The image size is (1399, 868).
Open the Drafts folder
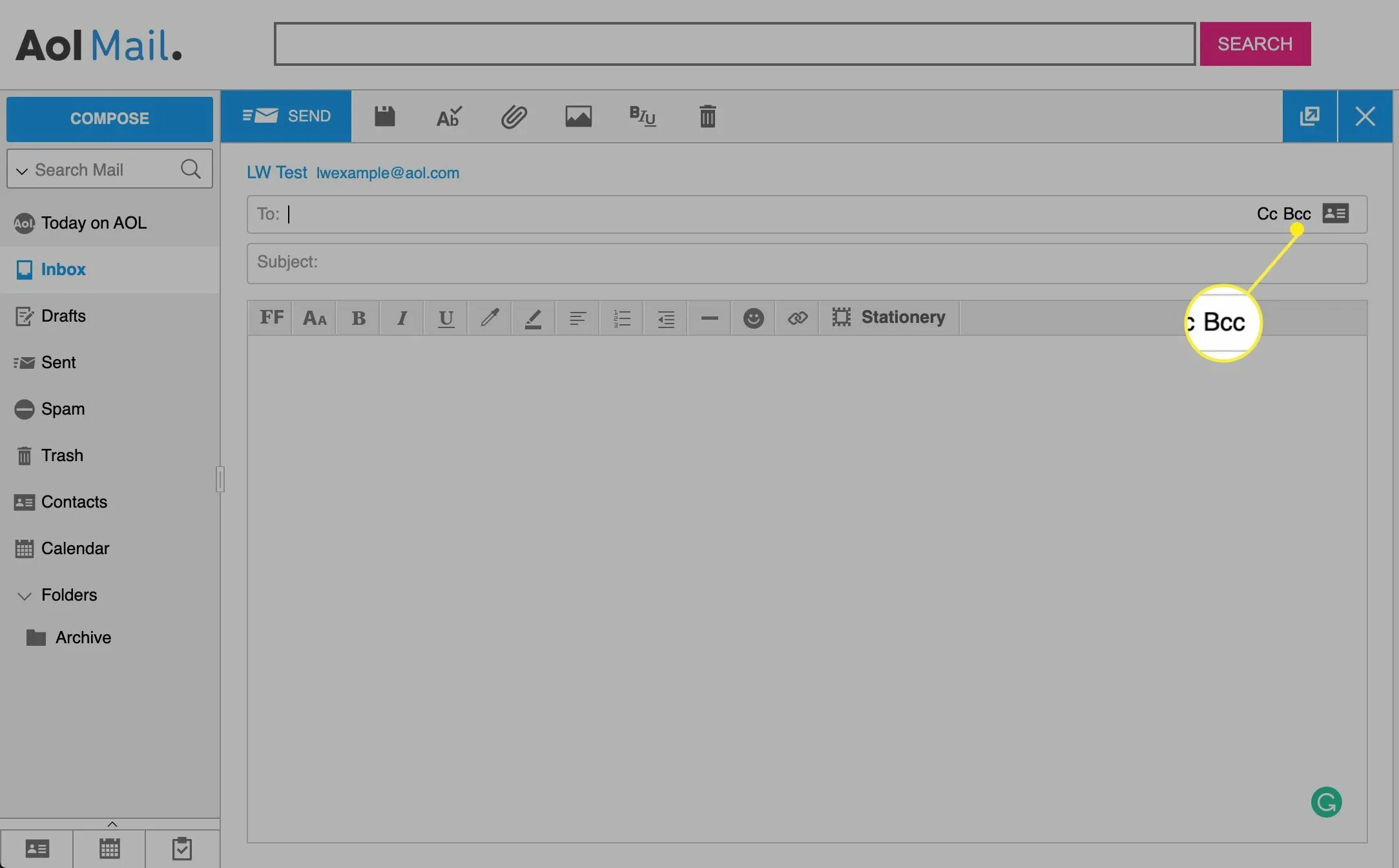tap(63, 316)
